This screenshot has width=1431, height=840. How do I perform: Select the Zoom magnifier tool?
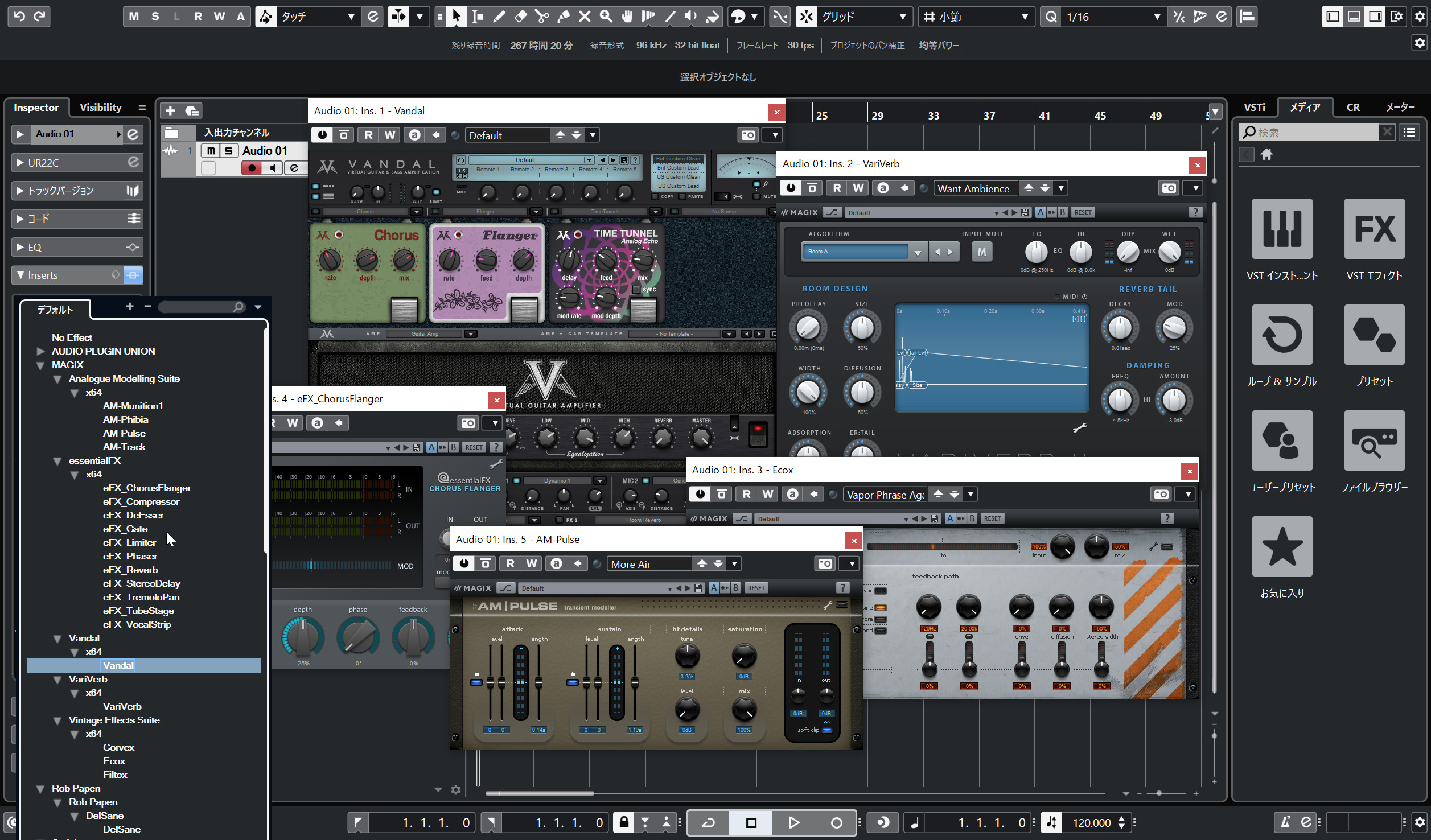pyautogui.click(x=606, y=17)
